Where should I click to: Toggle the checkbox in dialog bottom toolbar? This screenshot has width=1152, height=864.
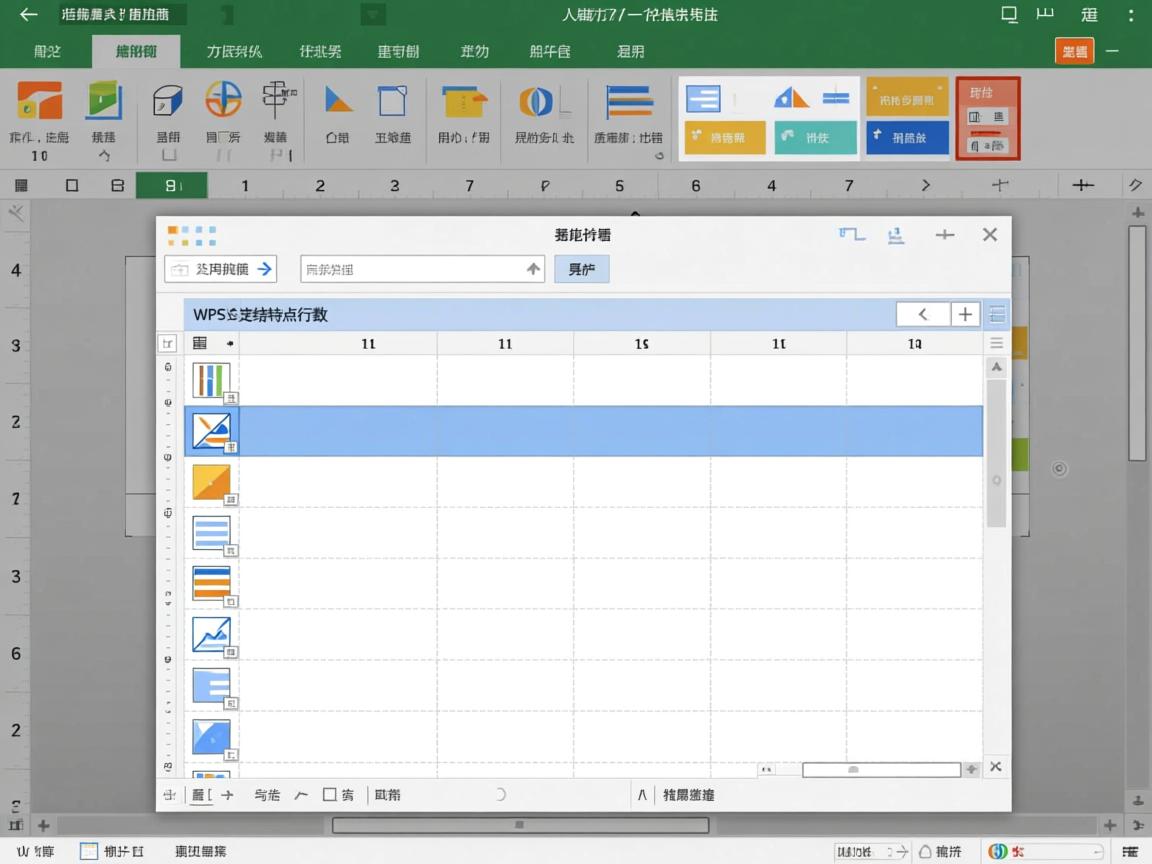330,795
